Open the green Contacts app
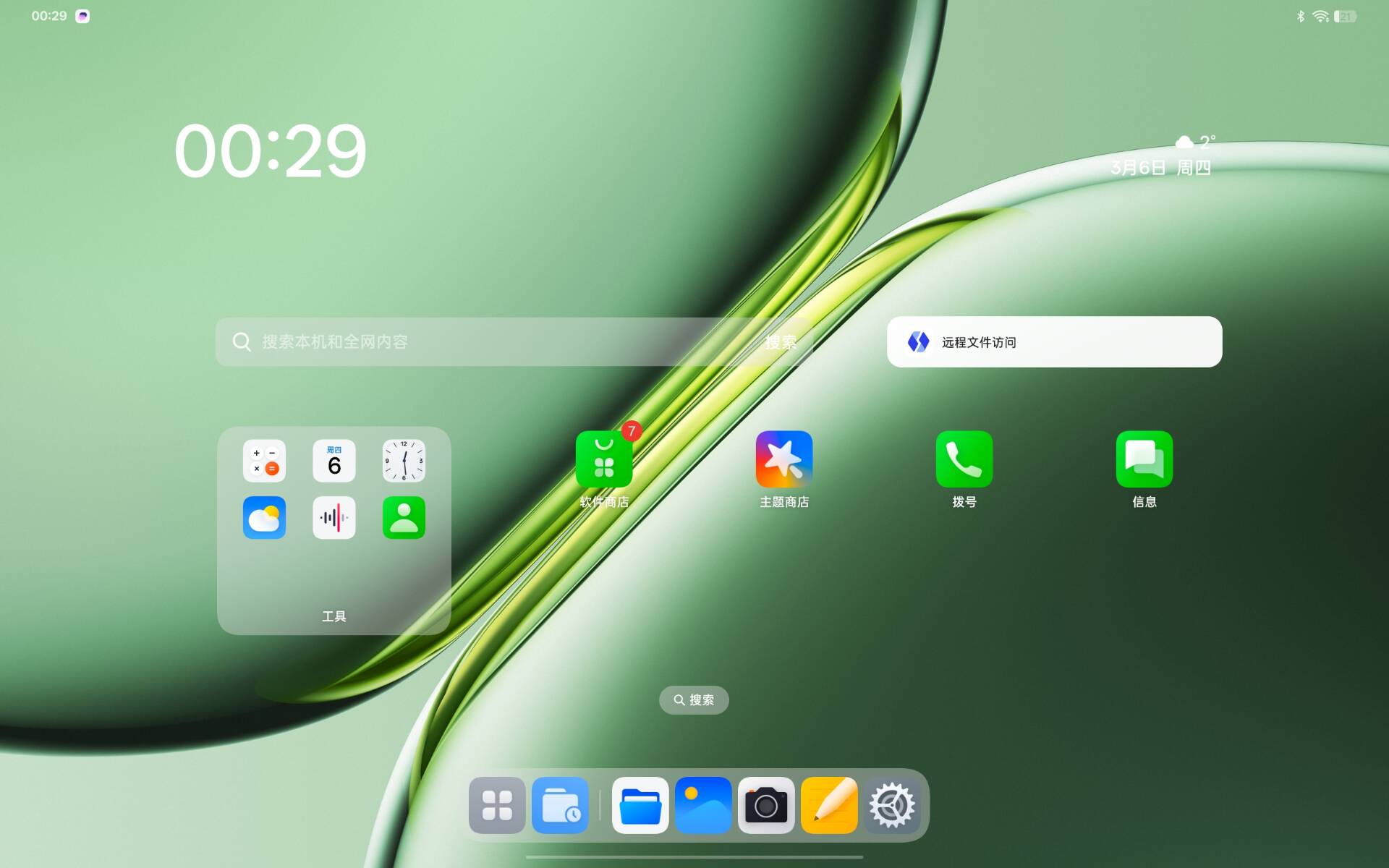This screenshot has width=1389, height=868. [x=404, y=517]
